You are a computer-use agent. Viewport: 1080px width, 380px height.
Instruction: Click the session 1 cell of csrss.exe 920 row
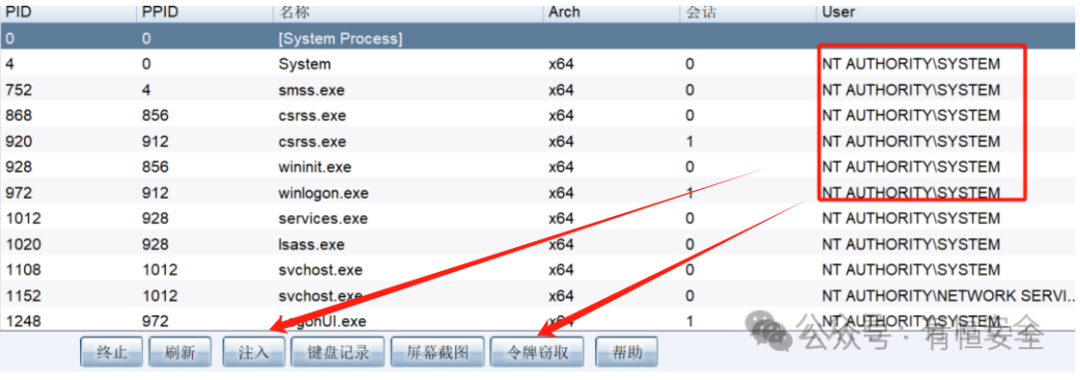(x=690, y=142)
